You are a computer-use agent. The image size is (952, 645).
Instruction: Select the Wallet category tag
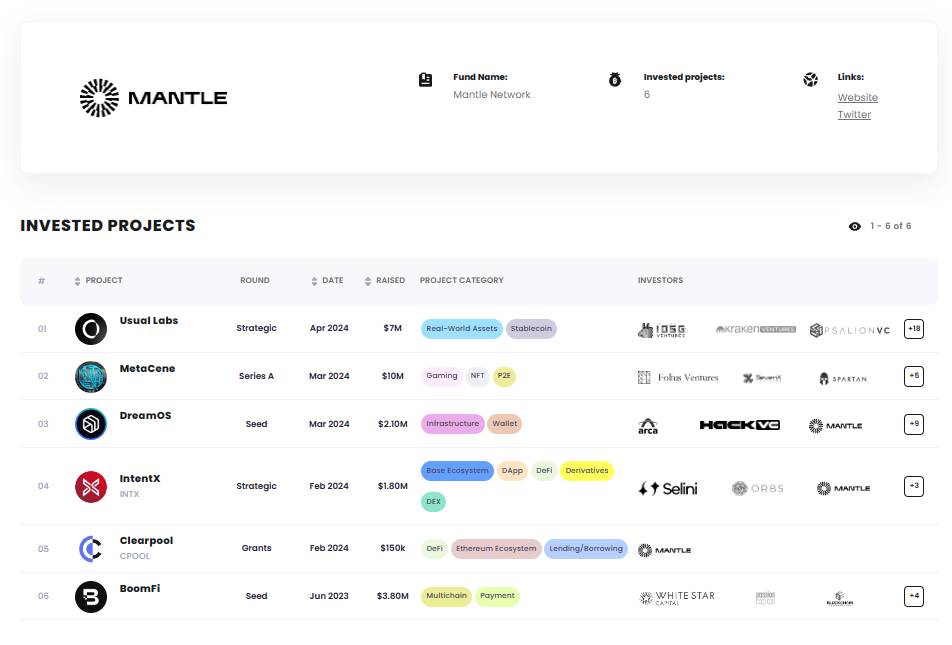pos(505,423)
